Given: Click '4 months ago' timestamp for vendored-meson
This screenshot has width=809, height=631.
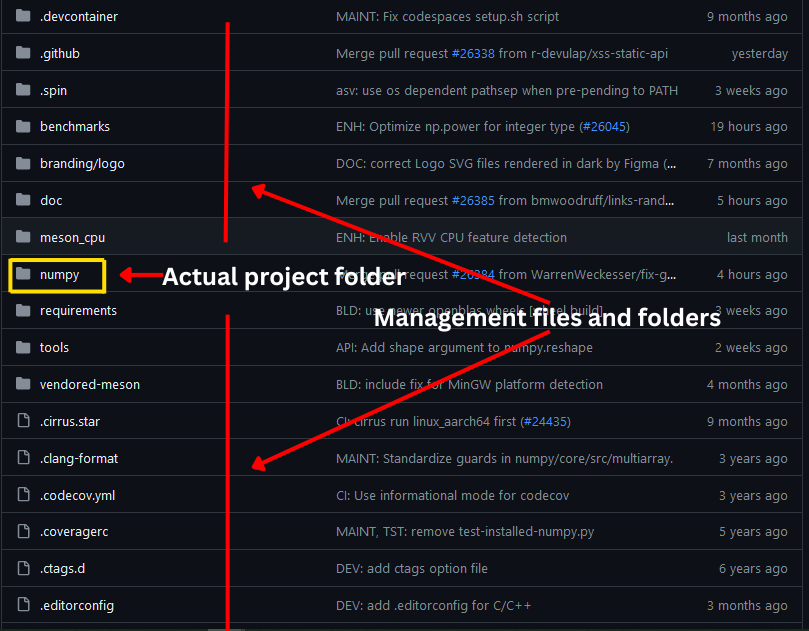Looking at the screenshot, I should click(x=747, y=385).
